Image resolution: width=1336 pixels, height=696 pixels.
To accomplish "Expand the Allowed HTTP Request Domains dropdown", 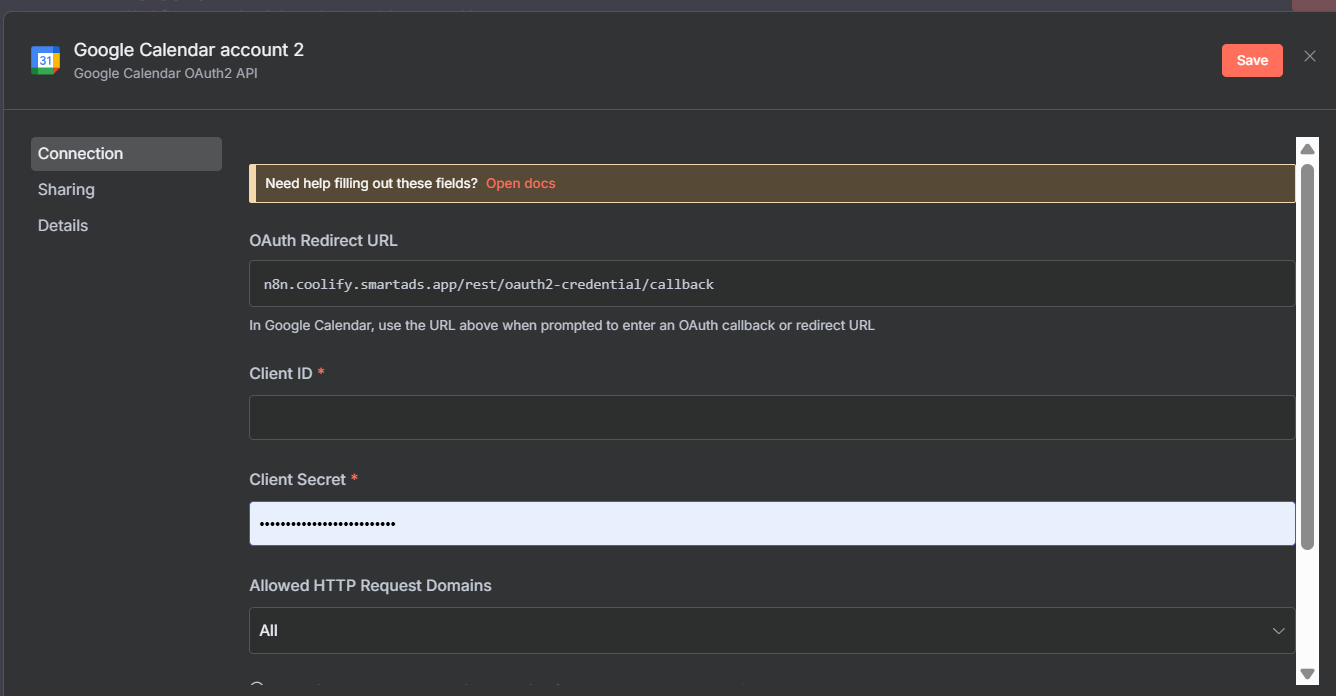I will (760, 631).
